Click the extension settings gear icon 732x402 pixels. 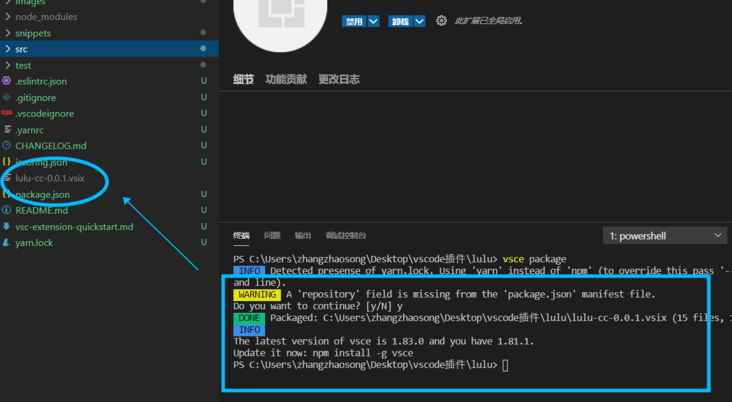click(441, 21)
